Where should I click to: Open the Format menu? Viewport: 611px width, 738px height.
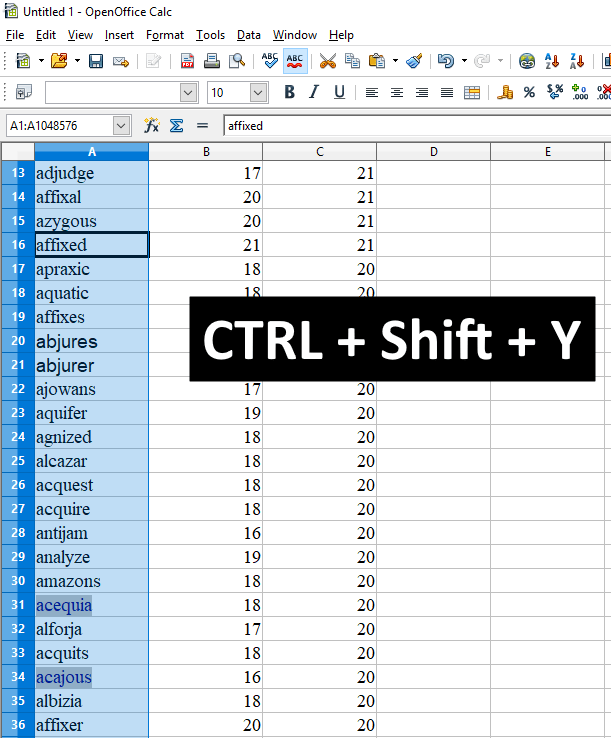pyautogui.click(x=165, y=35)
